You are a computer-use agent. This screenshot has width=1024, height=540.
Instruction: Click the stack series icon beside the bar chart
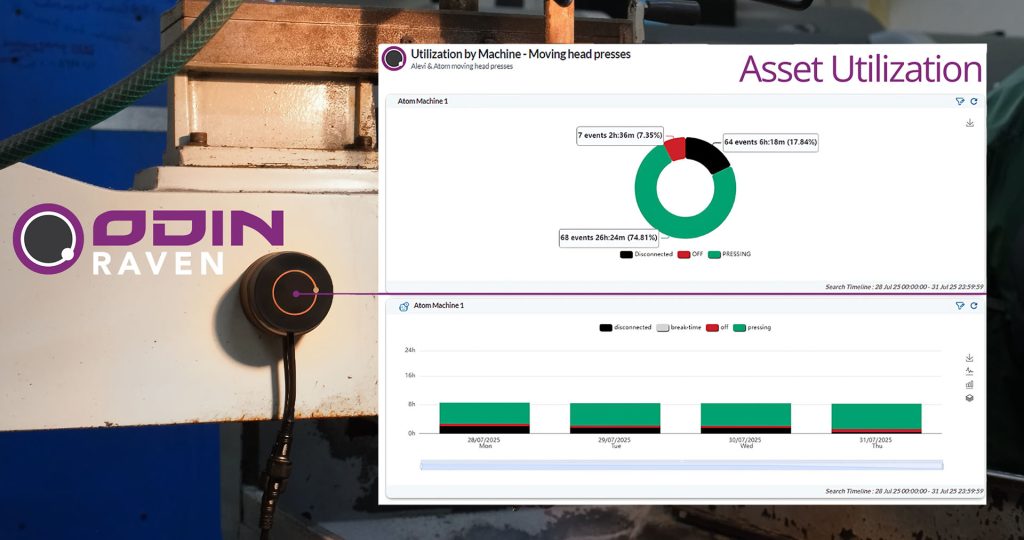click(x=969, y=397)
